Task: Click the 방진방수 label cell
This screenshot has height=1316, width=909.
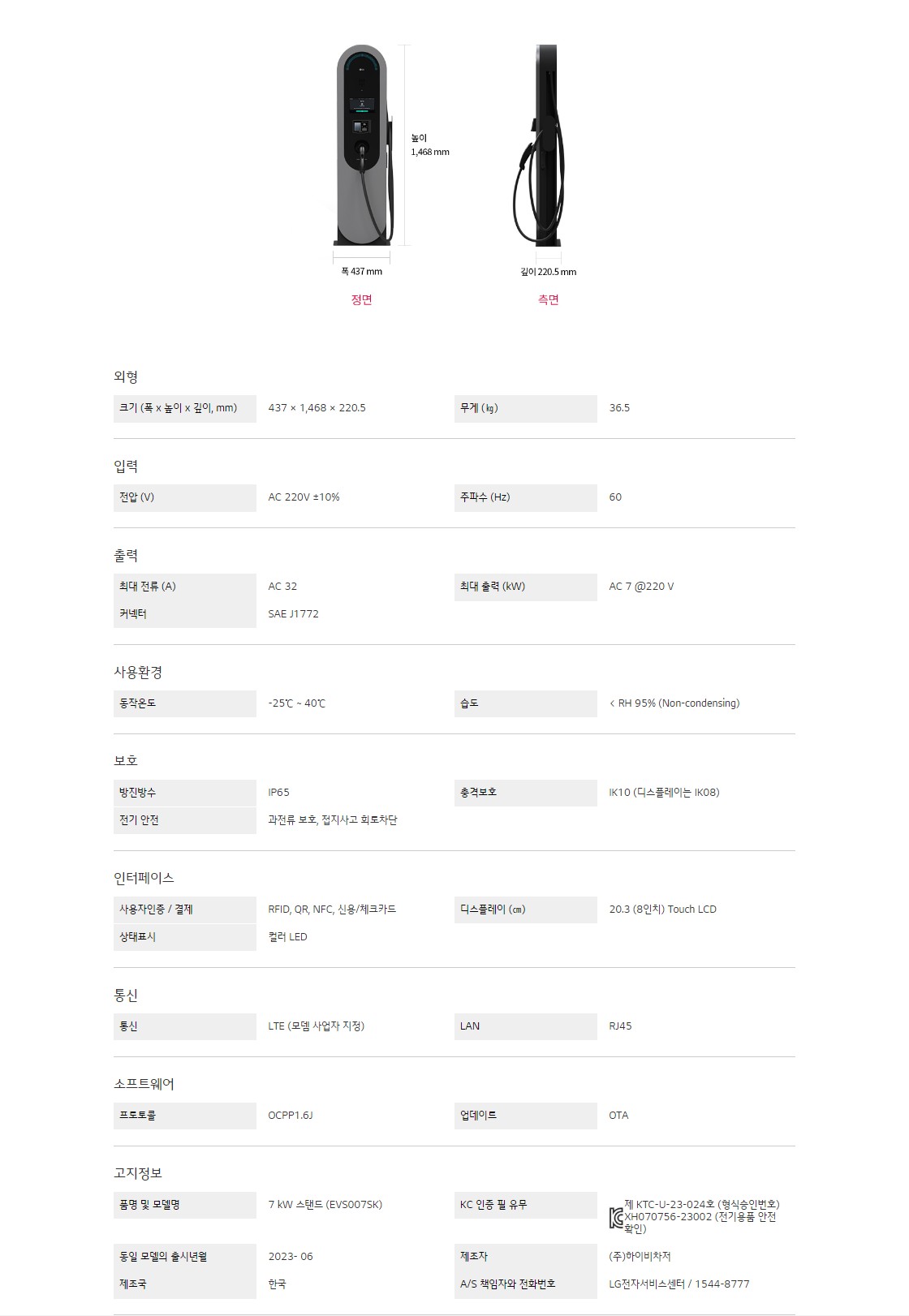Action: 184,793
